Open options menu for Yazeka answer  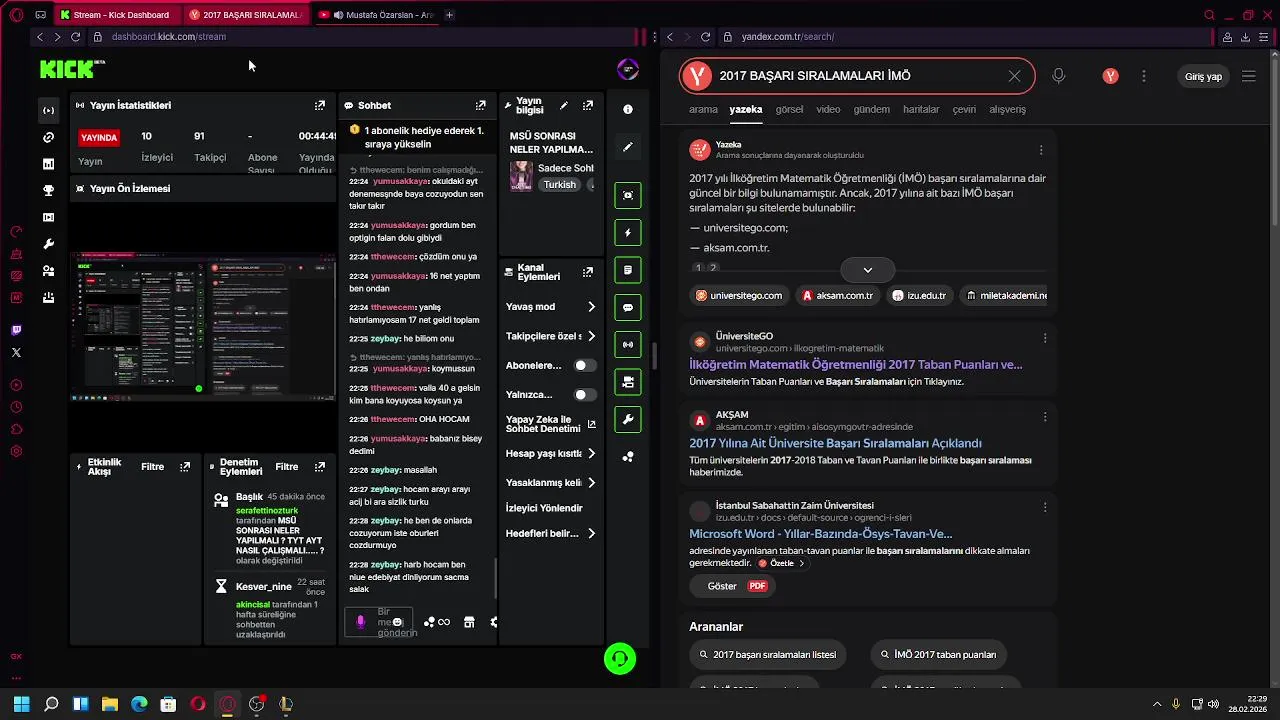(1041, 150)
